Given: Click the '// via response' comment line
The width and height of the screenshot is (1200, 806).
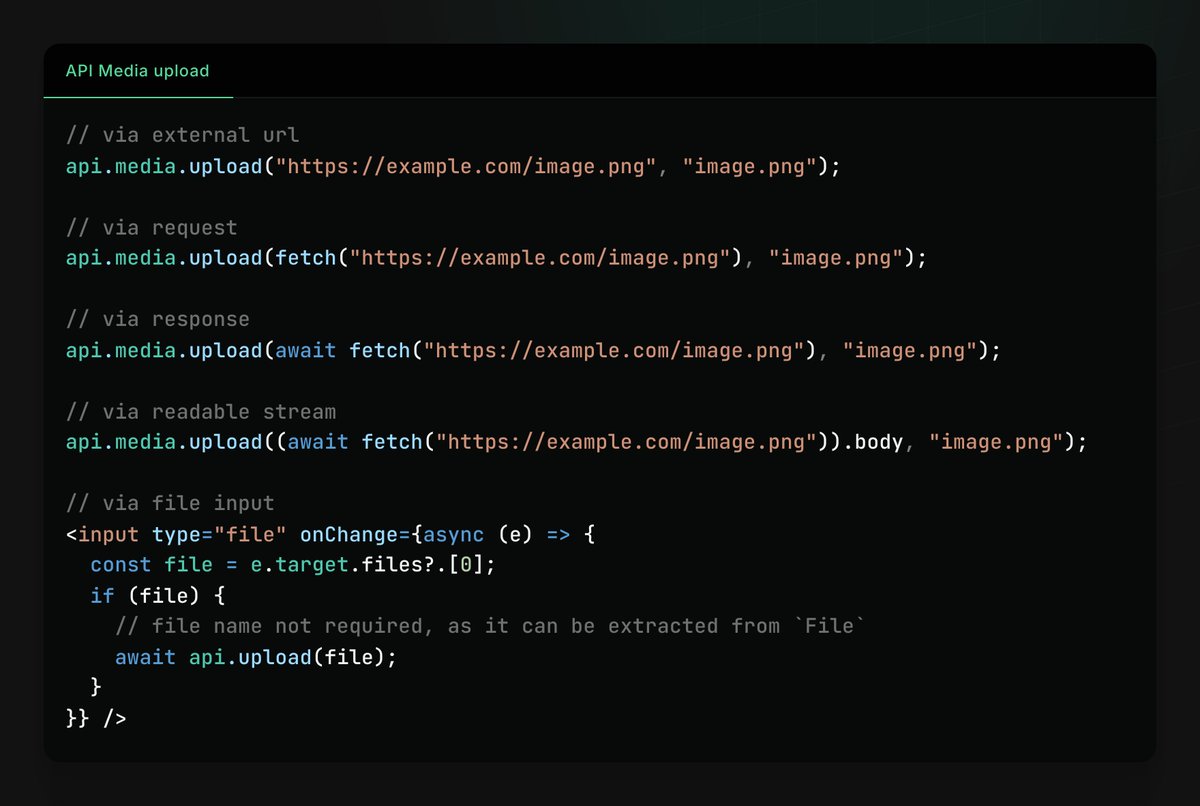Looking at the screenshot, I should coord(157,319).
